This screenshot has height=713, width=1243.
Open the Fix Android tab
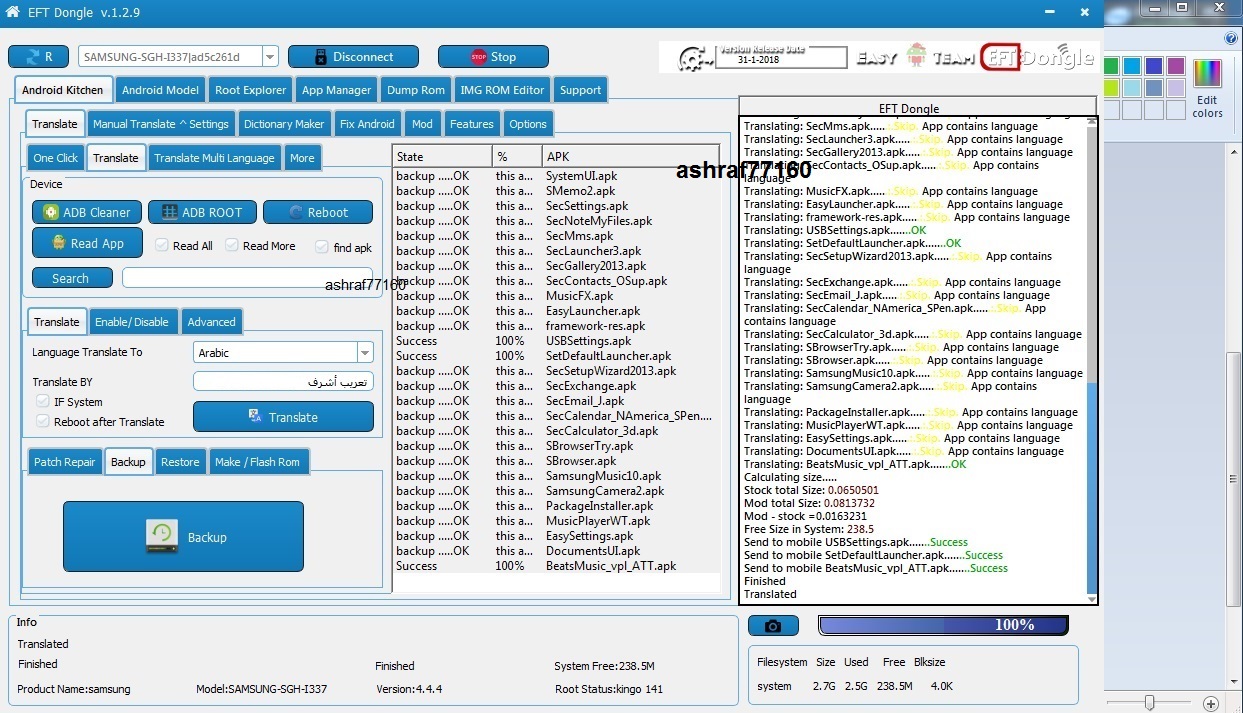[x=367, y=124]
